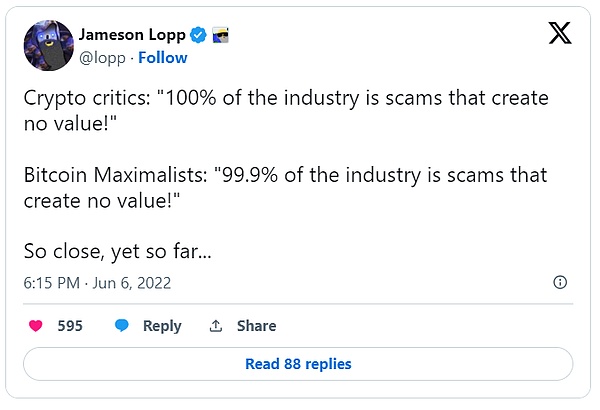Click the Reply text label
This screenshot has width=600, height=410.
tap(162, 326)
